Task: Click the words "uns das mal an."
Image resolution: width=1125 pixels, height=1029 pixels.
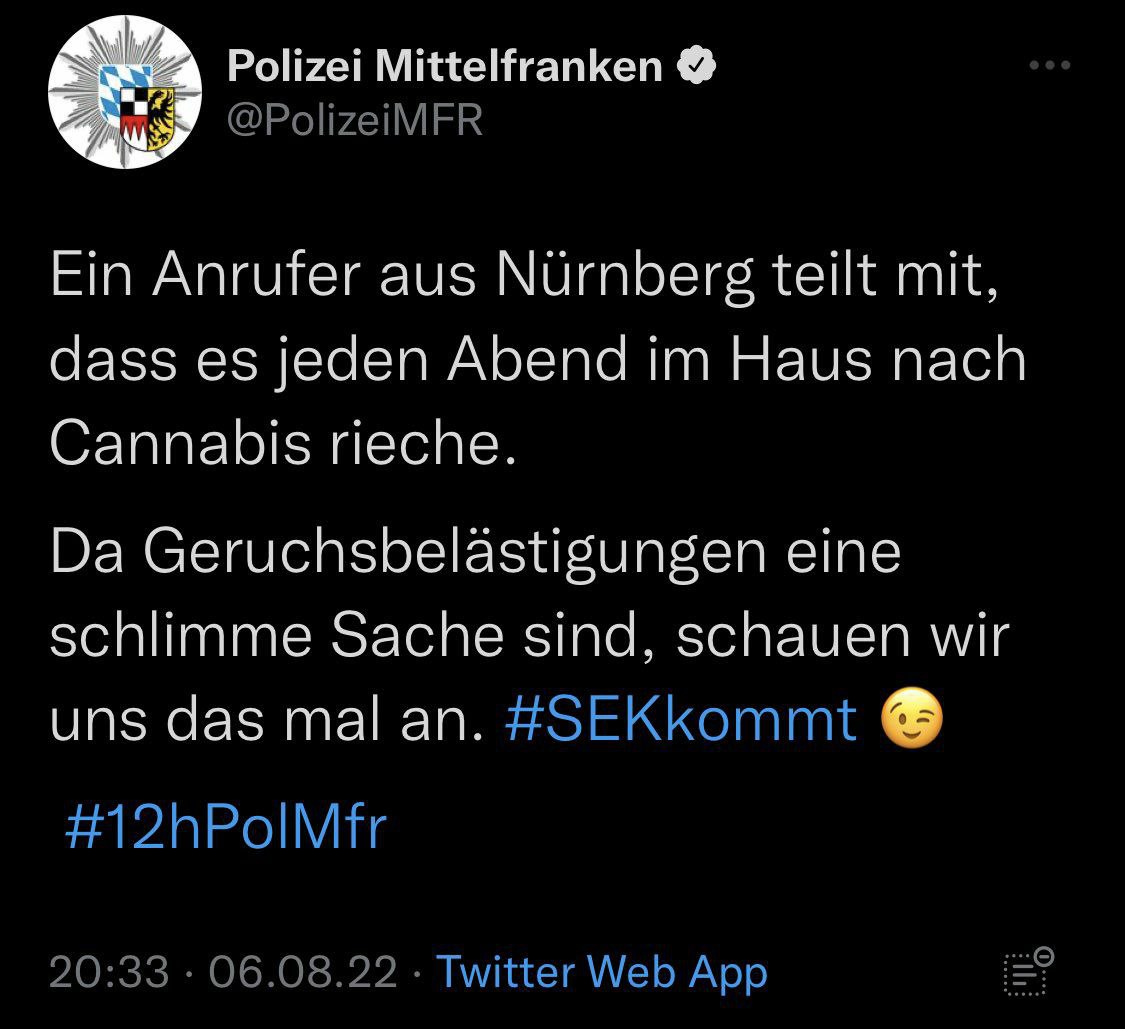Action: [259, 719]
